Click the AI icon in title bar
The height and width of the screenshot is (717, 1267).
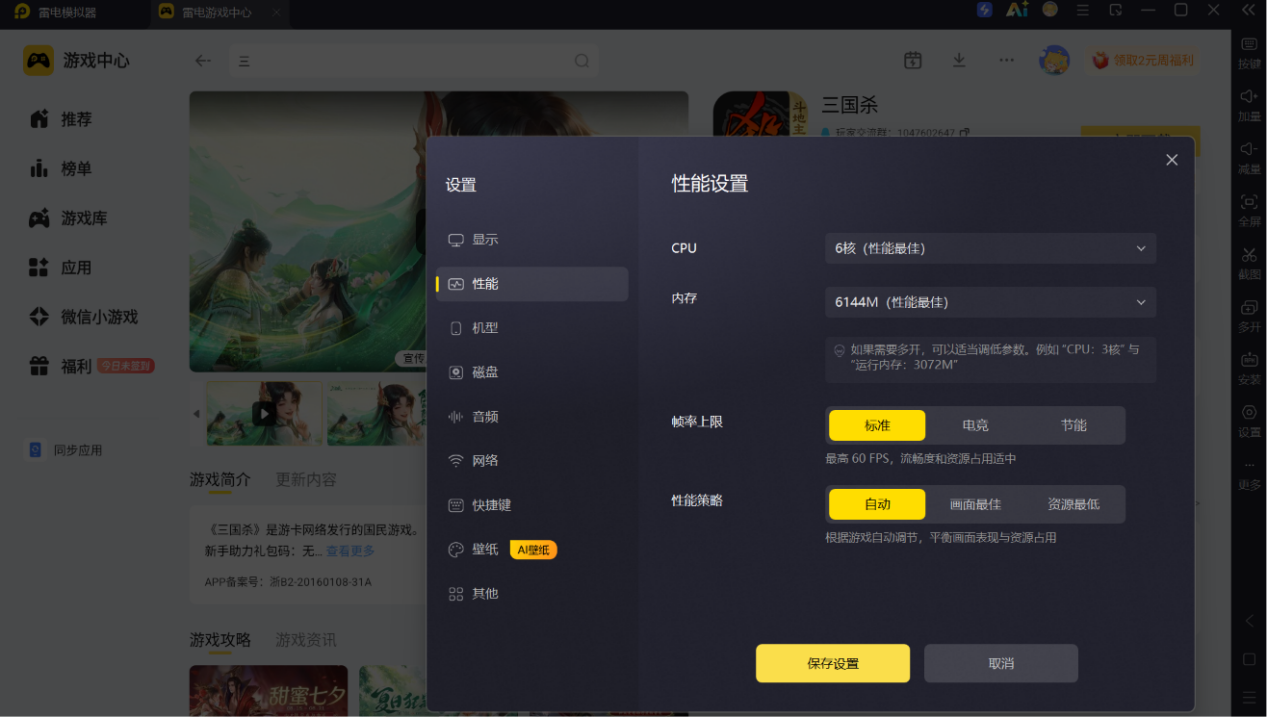1017,10
